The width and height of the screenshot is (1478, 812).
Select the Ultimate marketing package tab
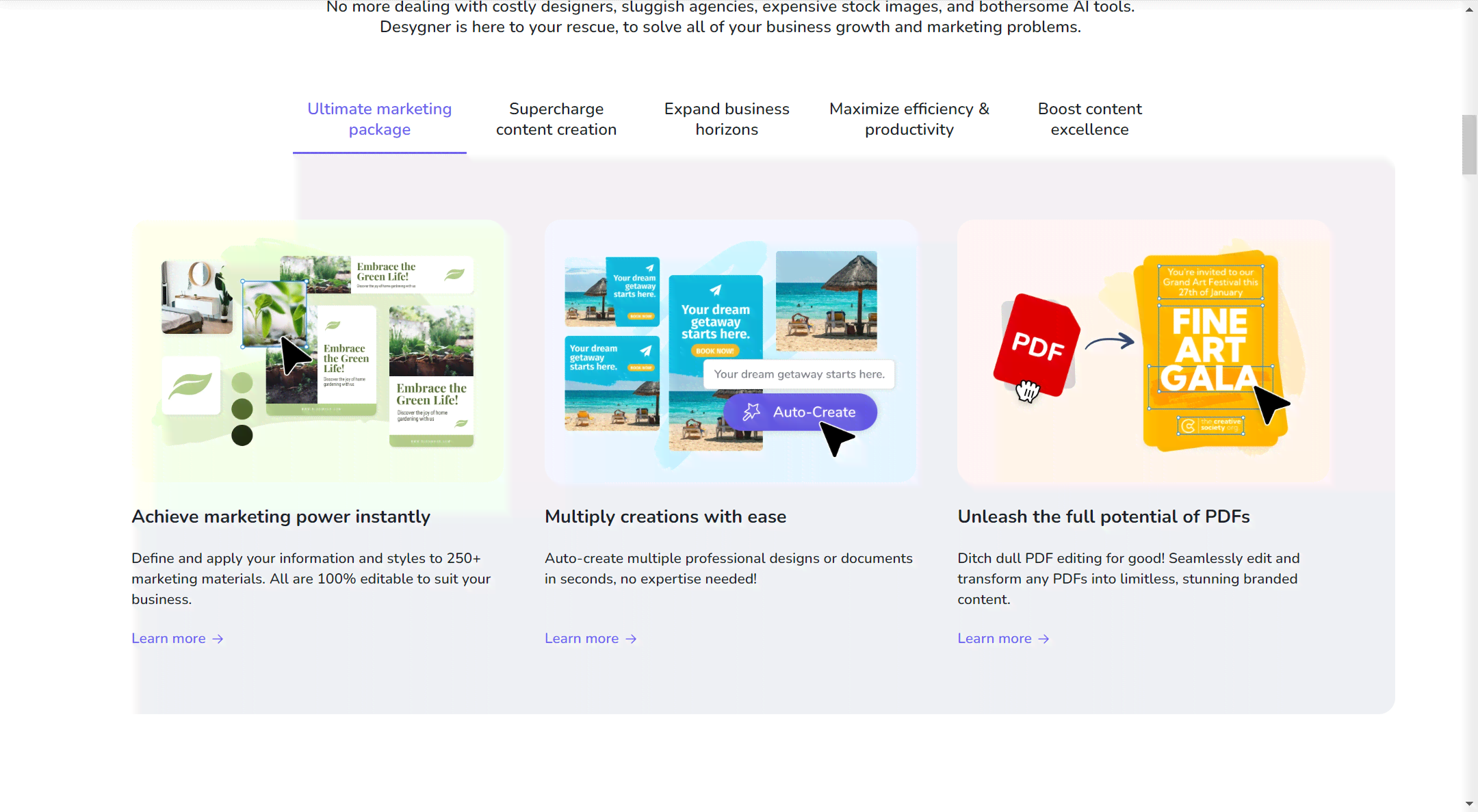(379, 119)
